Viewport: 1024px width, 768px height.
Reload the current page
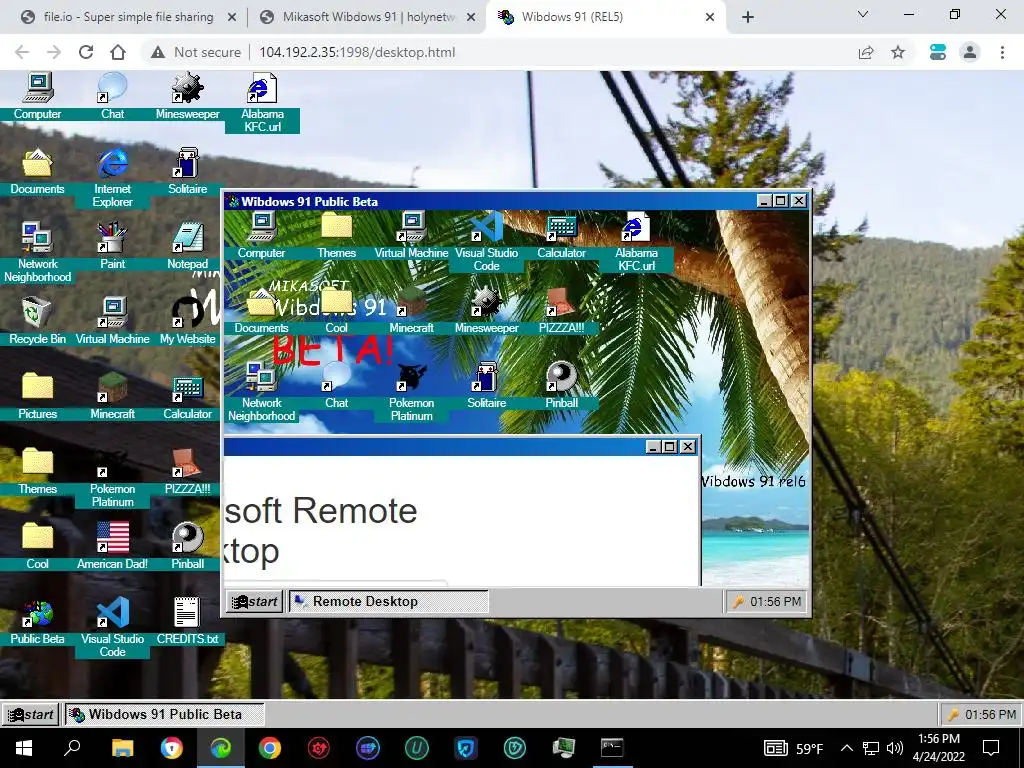(86, 52)
